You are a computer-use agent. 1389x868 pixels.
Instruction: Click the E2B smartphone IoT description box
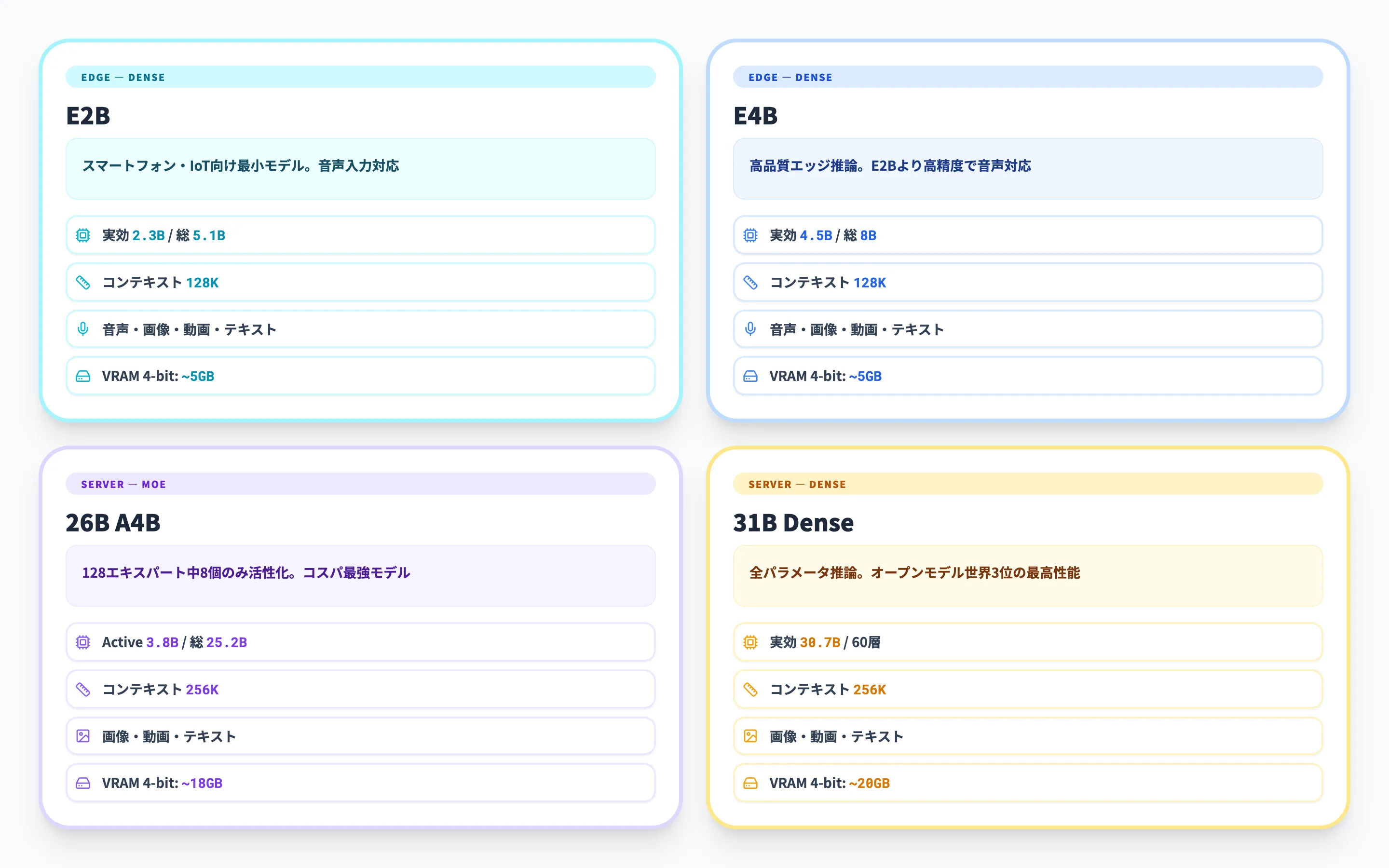tap(360, 169)
